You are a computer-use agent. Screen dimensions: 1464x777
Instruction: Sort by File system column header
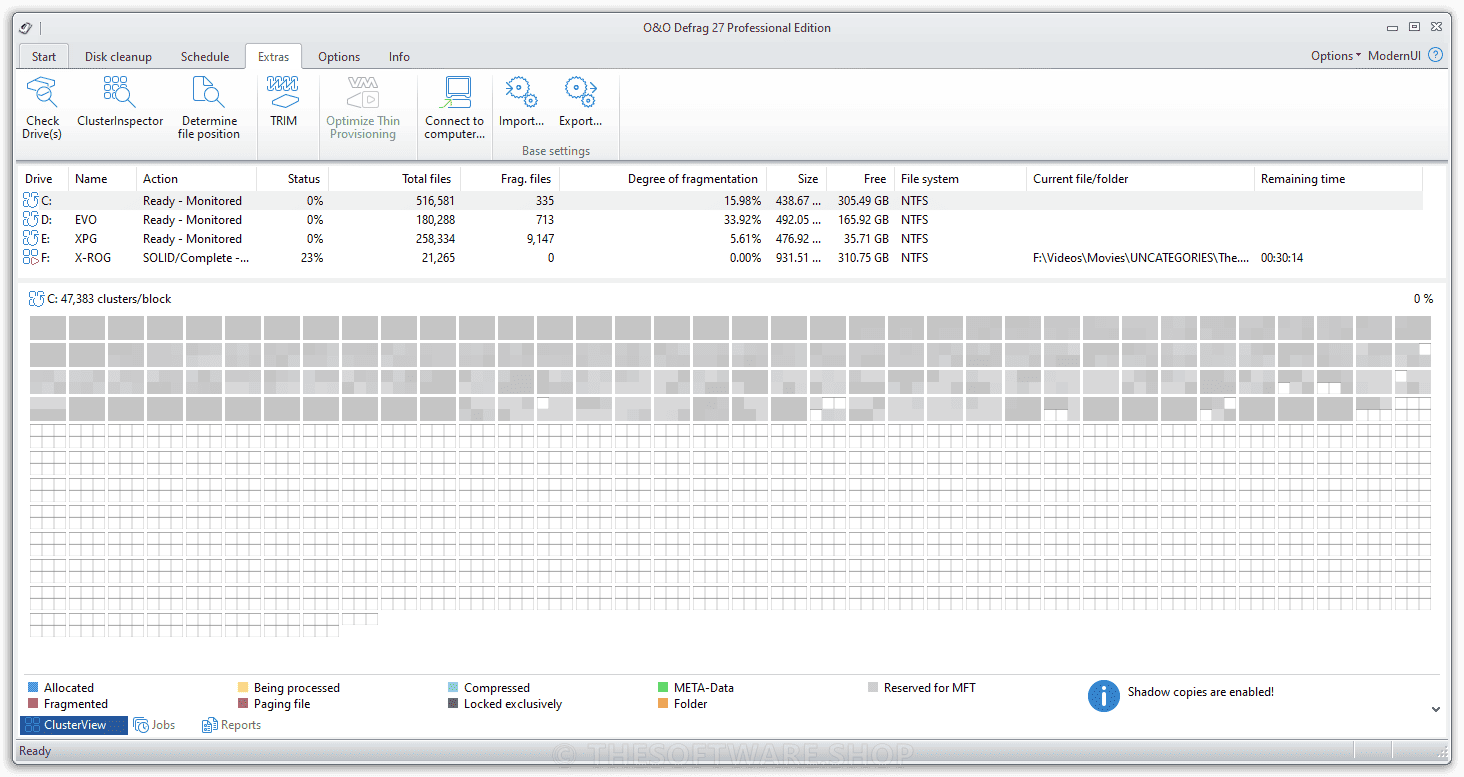click(x=960, y=179)
